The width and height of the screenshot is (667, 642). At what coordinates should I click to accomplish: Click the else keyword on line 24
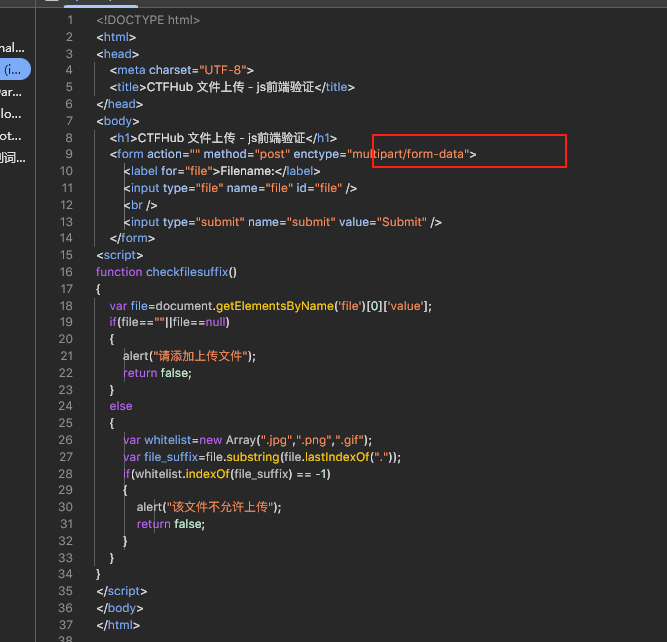click(121, 406)
